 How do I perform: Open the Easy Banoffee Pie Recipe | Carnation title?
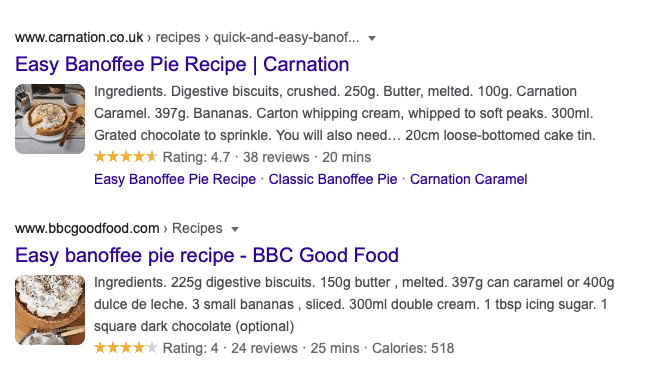point(182,64)
